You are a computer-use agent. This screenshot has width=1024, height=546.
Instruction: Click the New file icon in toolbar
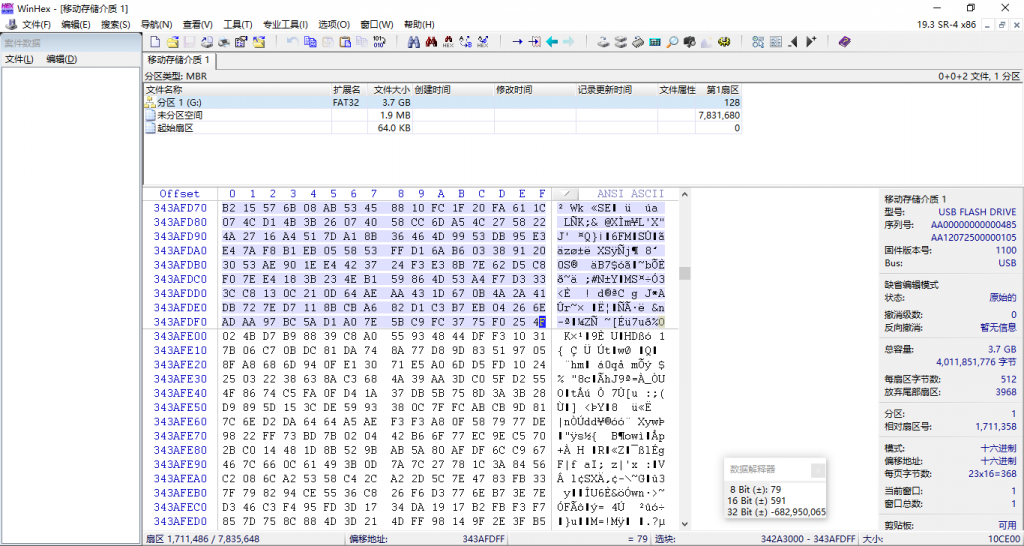(155, 42)
